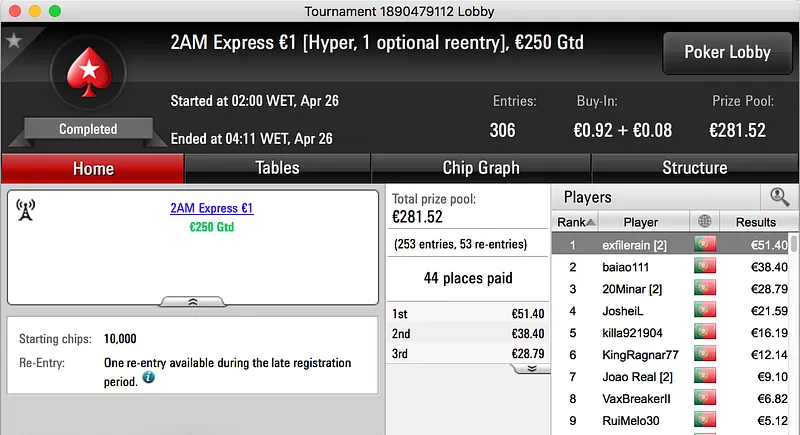This screenshot has height=435, width=800.
Task: Open the 2AM Express €1 link
Action: (x=211, y=208)
